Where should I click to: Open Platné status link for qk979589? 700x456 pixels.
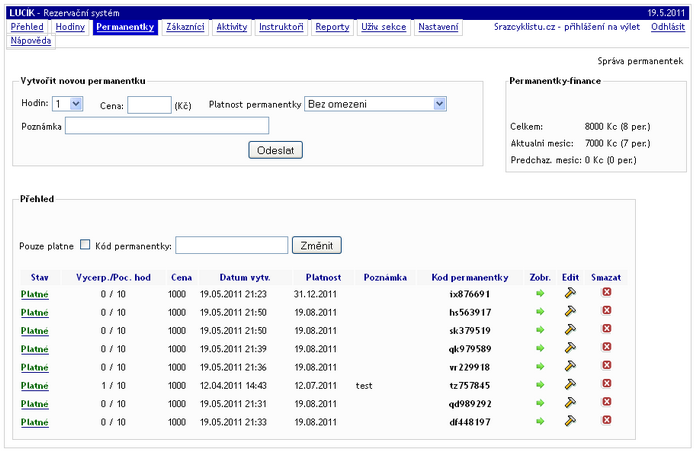(34, 349)
